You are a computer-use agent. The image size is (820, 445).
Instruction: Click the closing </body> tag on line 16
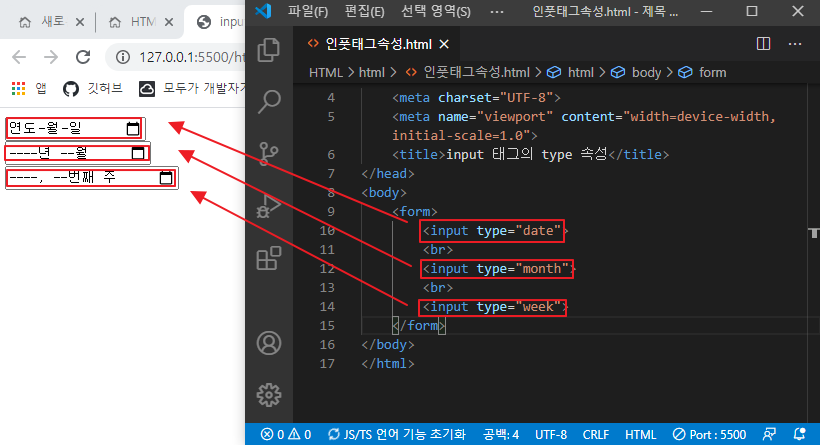(388, 345)
